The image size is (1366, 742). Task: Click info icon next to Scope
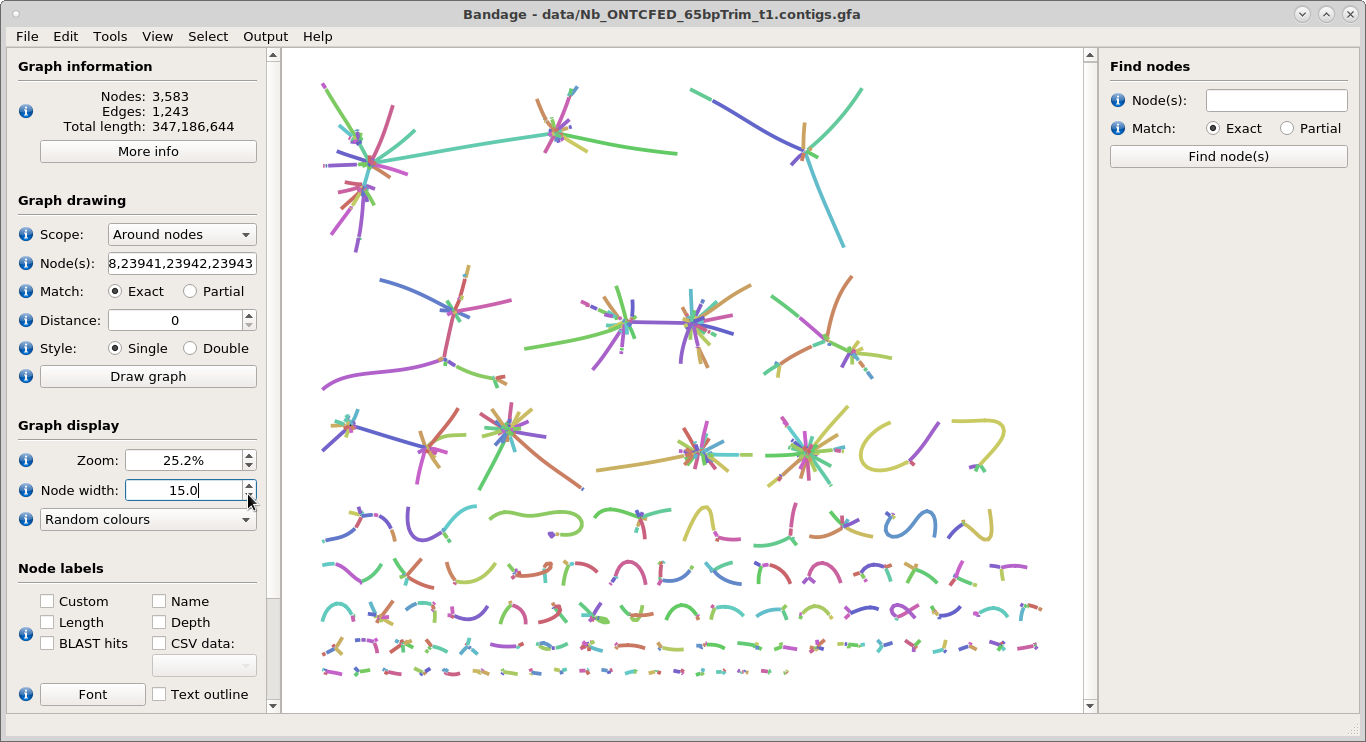pyautogui.click(x=26, y=234)
